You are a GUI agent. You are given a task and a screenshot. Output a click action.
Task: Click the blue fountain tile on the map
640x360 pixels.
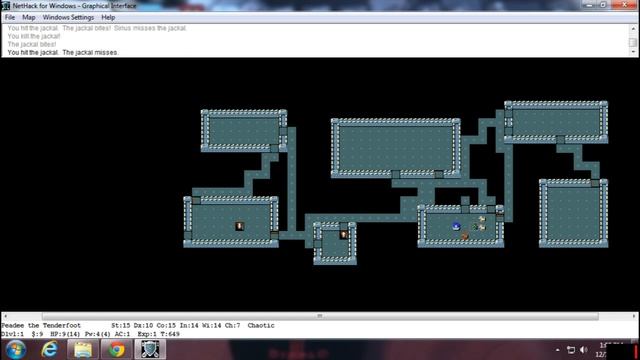[x=456, y=227]
